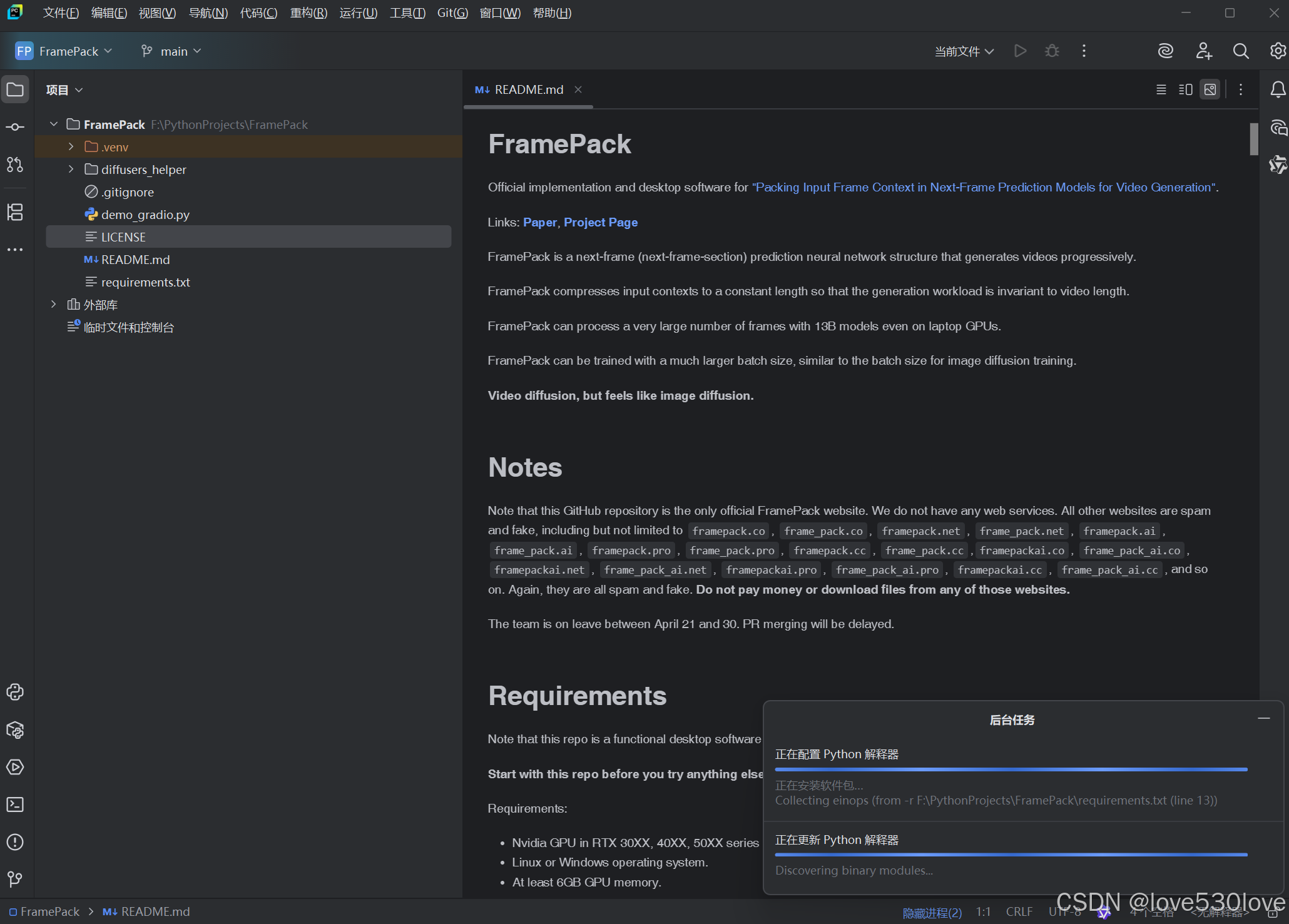Open the Python Console tool icon
1289x924 pixels.
pyautogui.click(x=15, y=692)
